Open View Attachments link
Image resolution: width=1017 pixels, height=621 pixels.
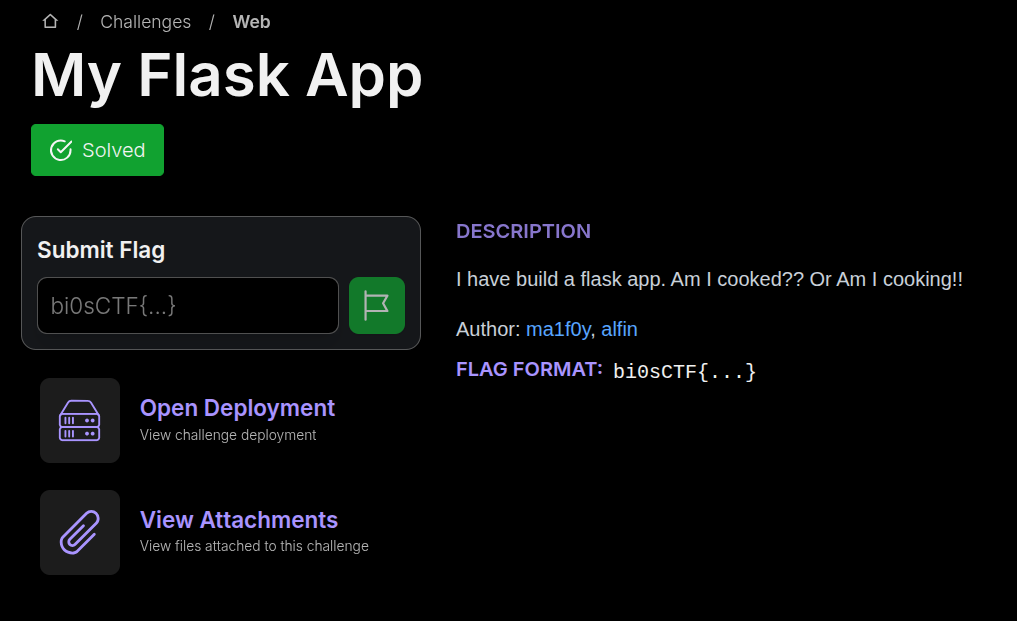tap(239, 520)
